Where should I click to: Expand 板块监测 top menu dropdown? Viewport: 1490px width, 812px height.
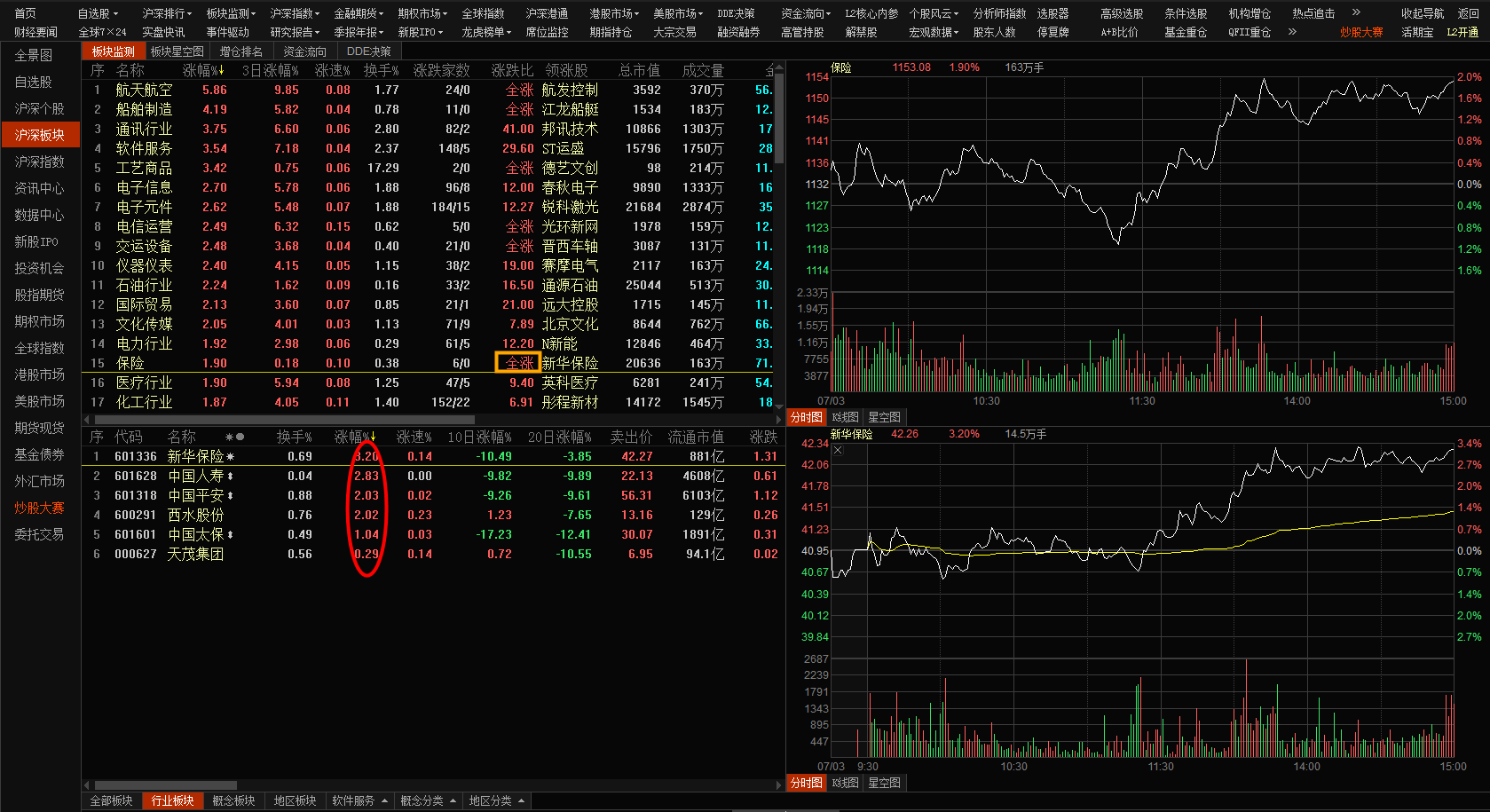point(231,13)
